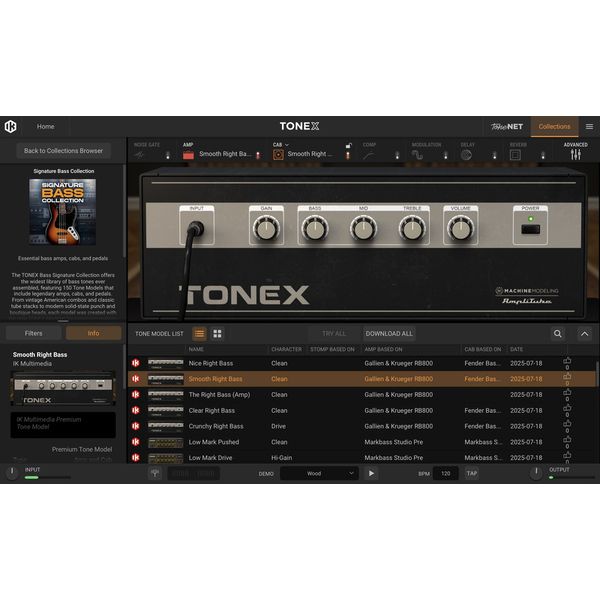Image resolution: width=600 pixels, height=600 pixels.
Task: Open the tone model search
Action: (x=558, y=334)
